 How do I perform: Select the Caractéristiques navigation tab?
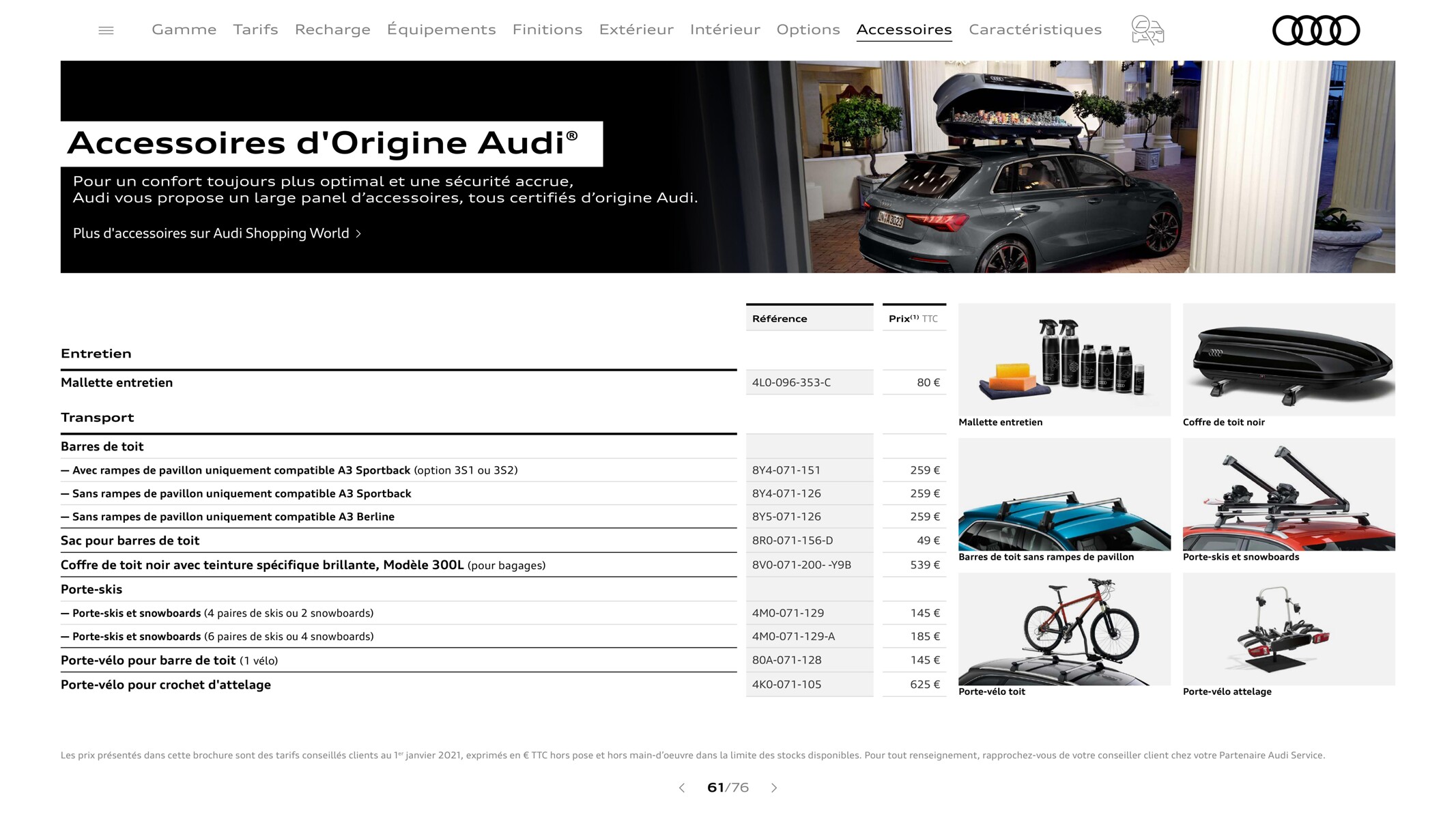(1035, 28)
